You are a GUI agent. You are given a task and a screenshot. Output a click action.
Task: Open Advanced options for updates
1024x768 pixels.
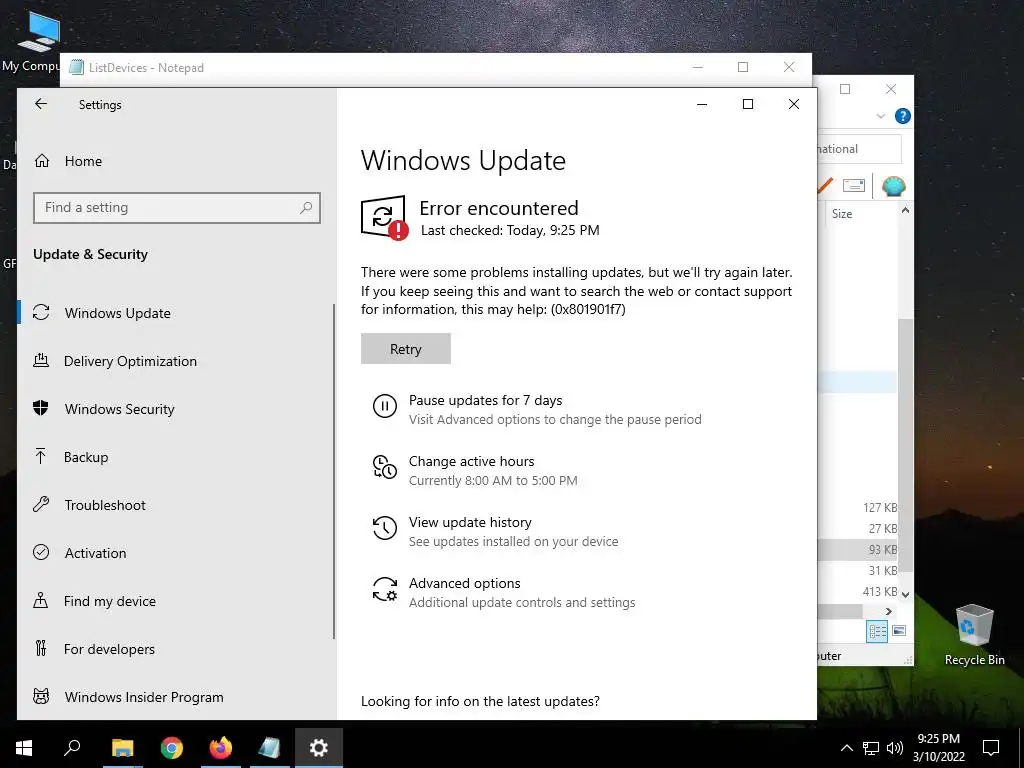[x=464, y=583]
